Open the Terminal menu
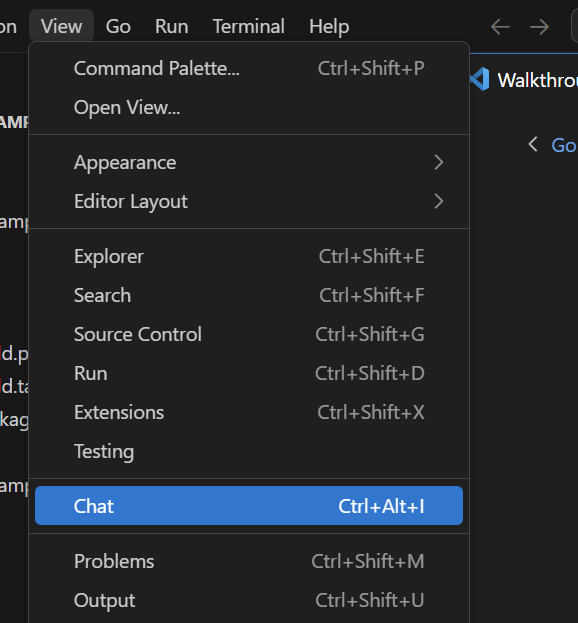578x623 pixels. (x=249, y=27)
